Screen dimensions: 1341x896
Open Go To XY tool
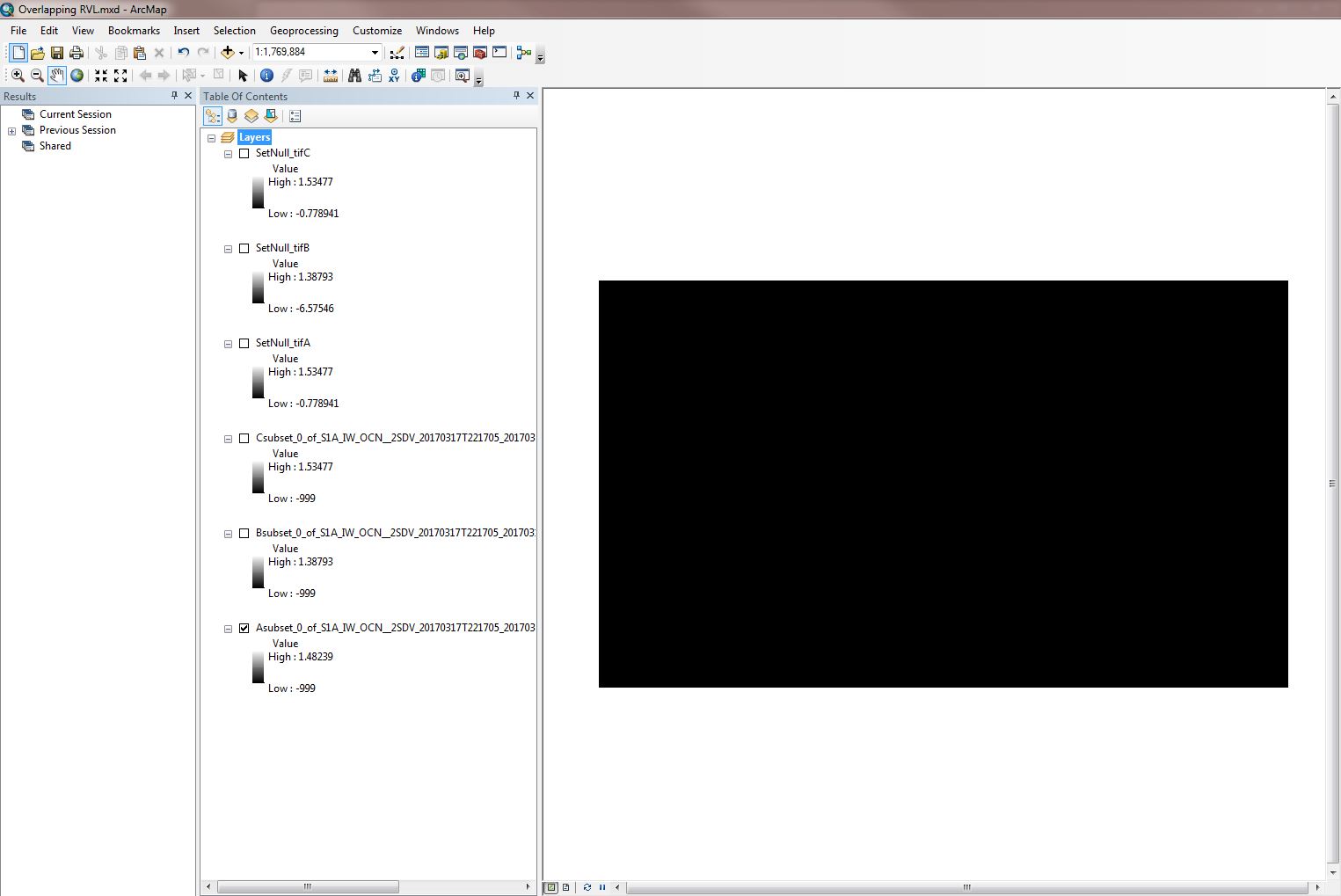(394, 76)
